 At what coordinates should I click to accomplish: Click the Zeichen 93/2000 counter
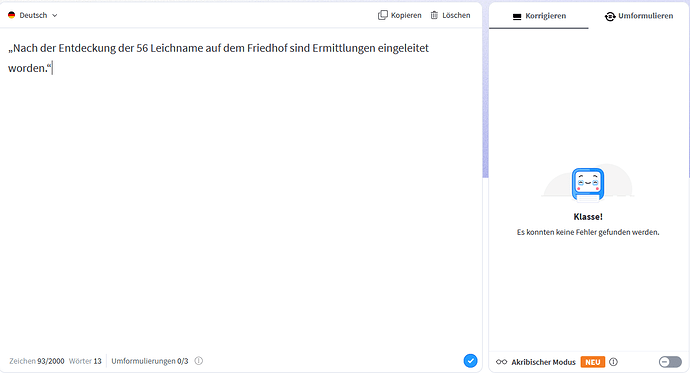(37, 361)
